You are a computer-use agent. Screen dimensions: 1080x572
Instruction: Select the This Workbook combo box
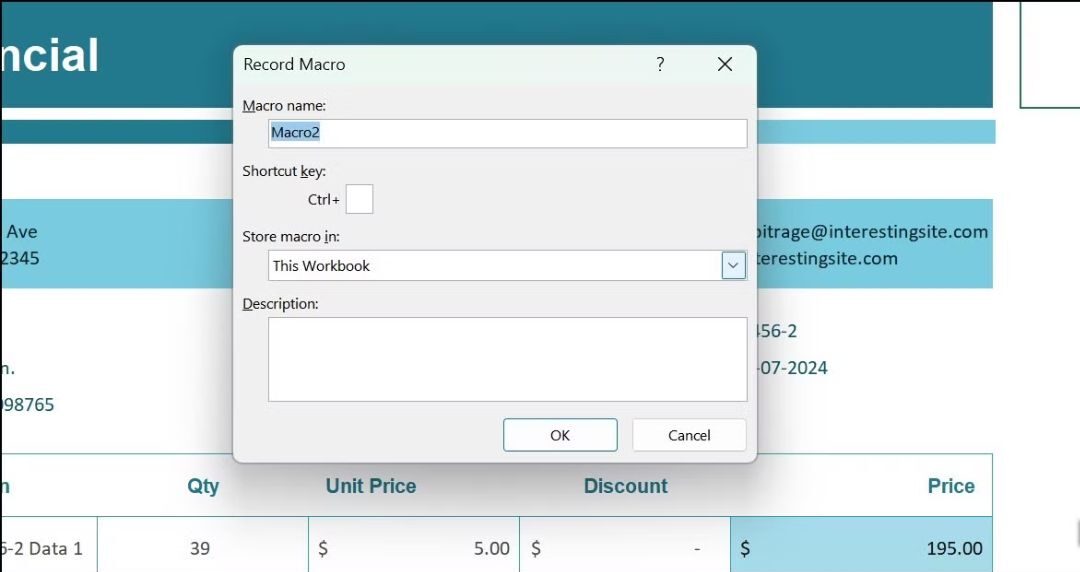(x=507, y=265)
